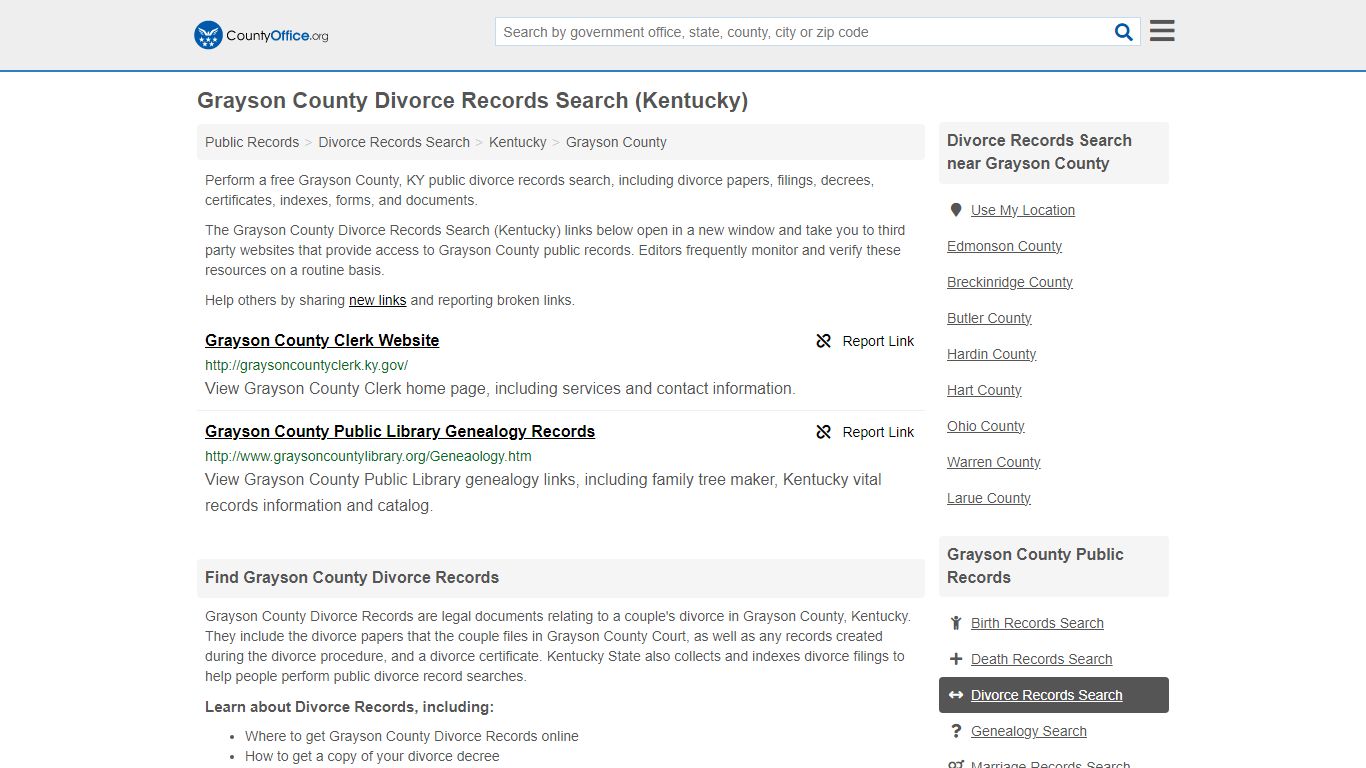1366x768 pixels.
Task: Click the page title Grayson County Divorce Records Search
Action: pyautogui.click(x=472, y=100)
